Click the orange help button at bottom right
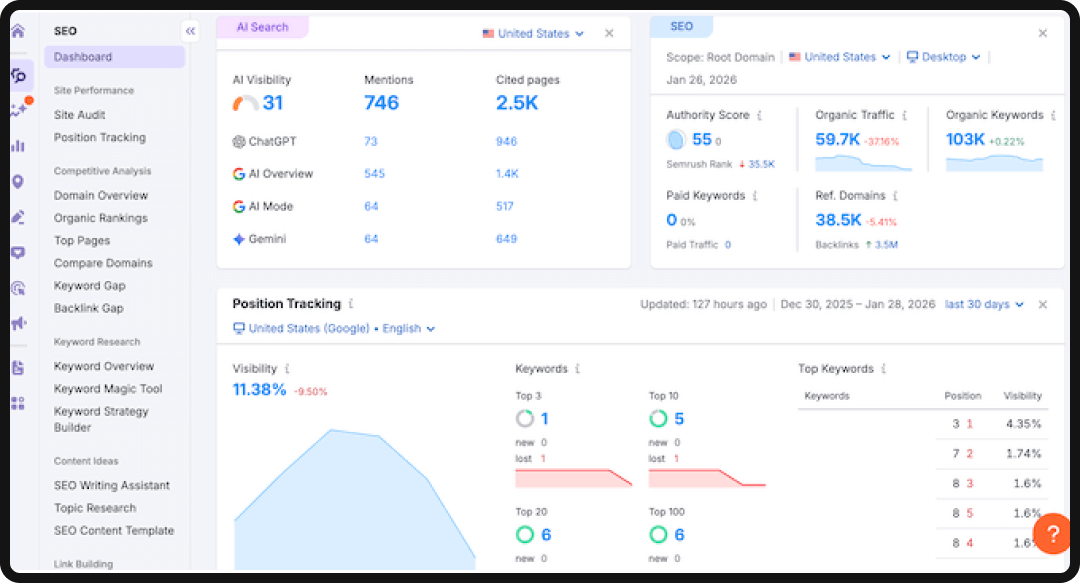 tap(1052, 534)
